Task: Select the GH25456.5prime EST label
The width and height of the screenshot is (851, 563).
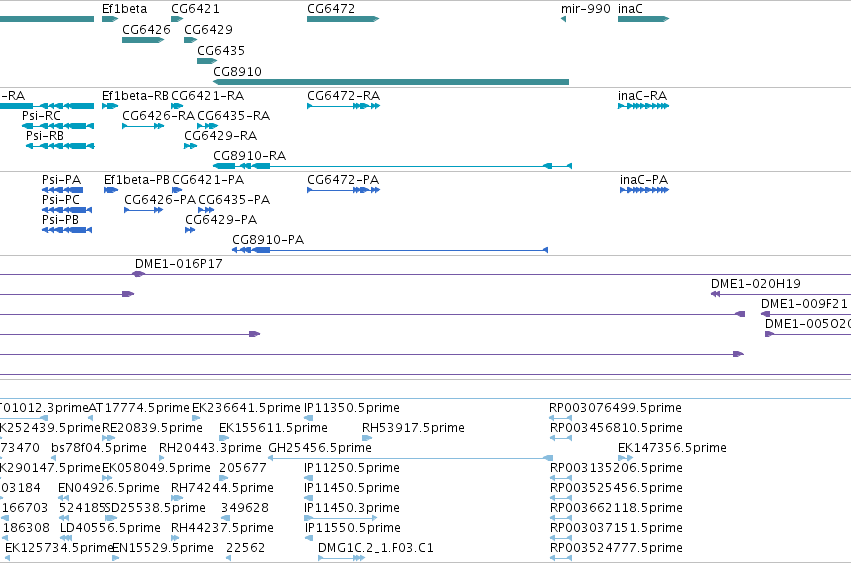Action: (x=320, y=448)
